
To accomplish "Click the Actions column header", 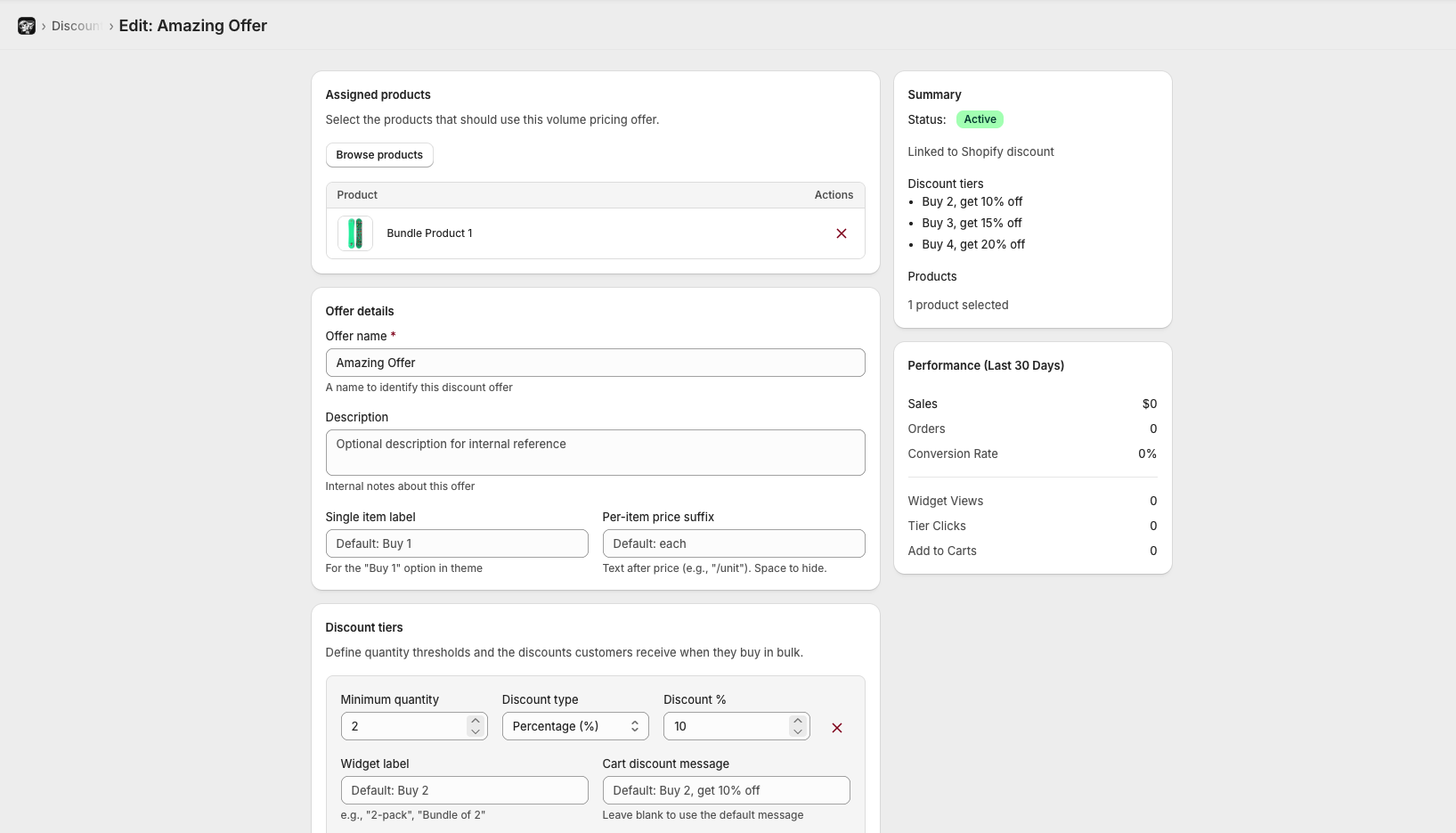I will [834, 195].
